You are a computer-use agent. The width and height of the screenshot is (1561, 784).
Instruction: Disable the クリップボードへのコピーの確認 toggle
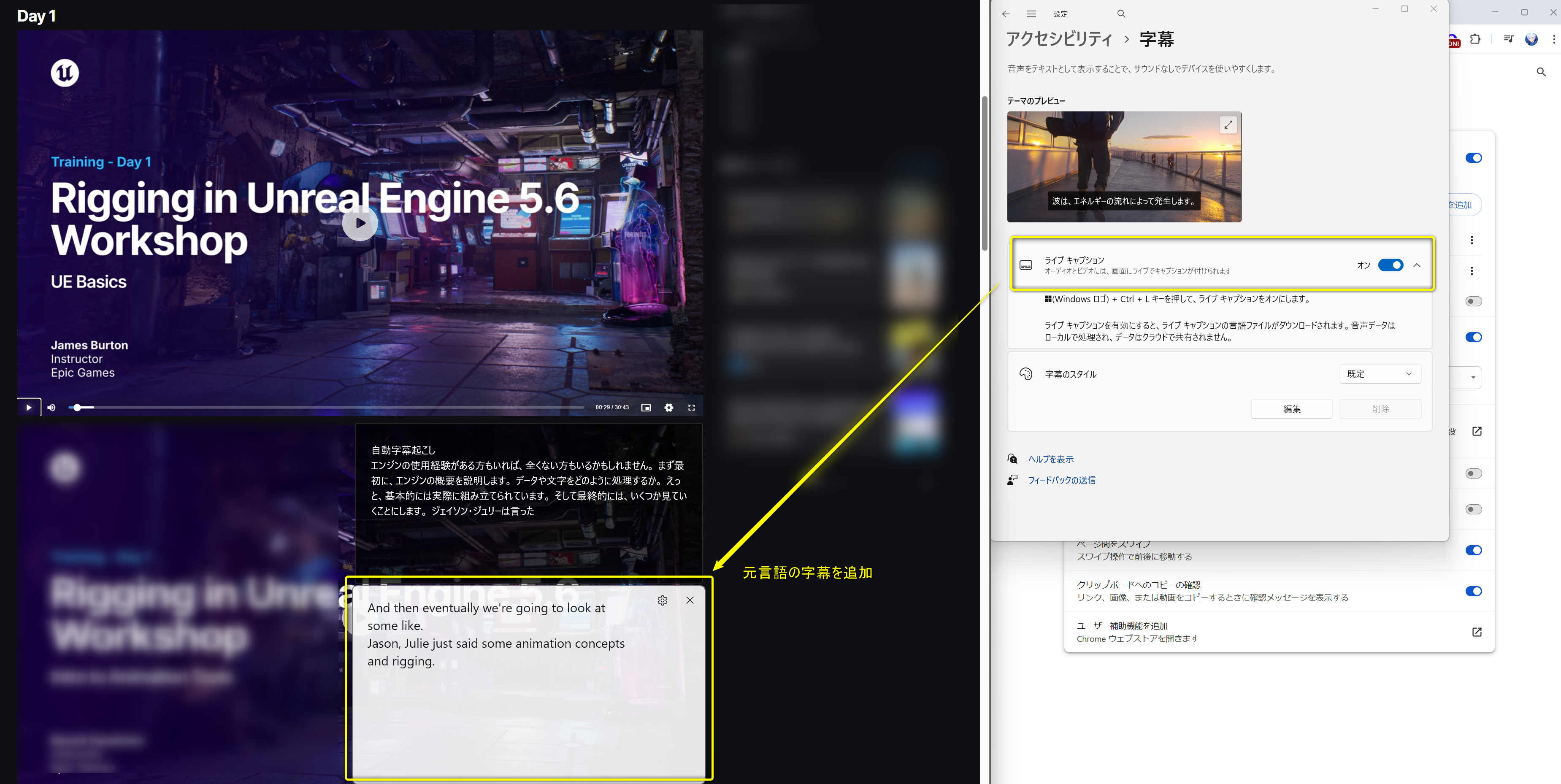(1474, 591)
